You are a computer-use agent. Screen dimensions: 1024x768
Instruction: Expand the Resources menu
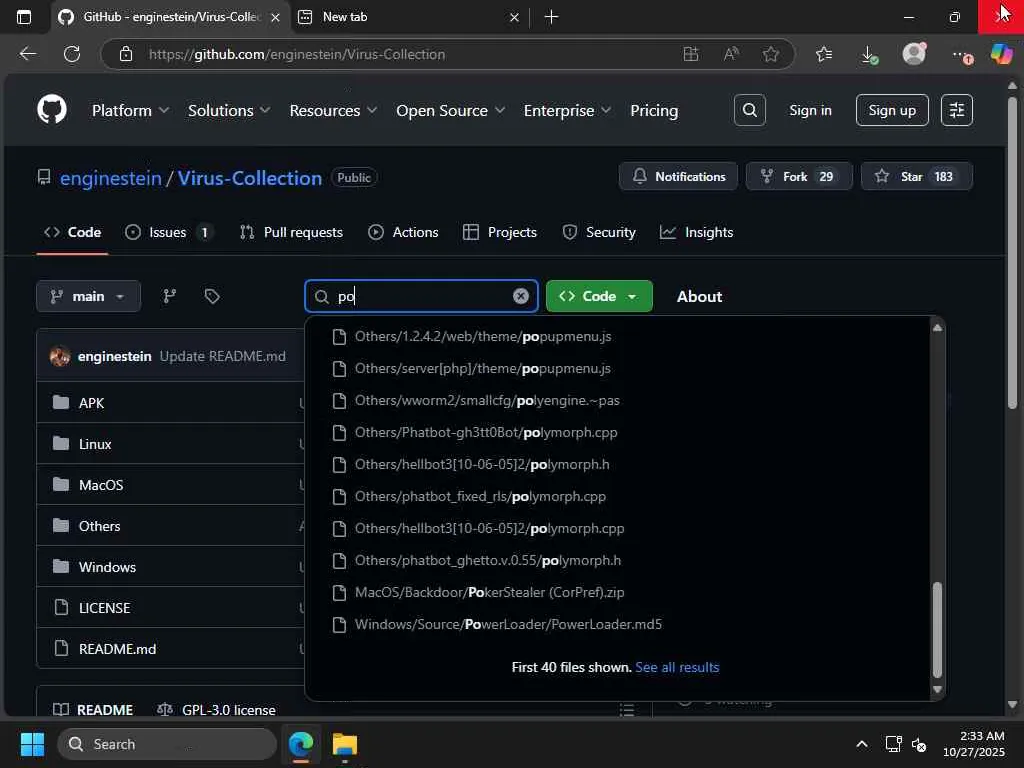coord(333,110)
